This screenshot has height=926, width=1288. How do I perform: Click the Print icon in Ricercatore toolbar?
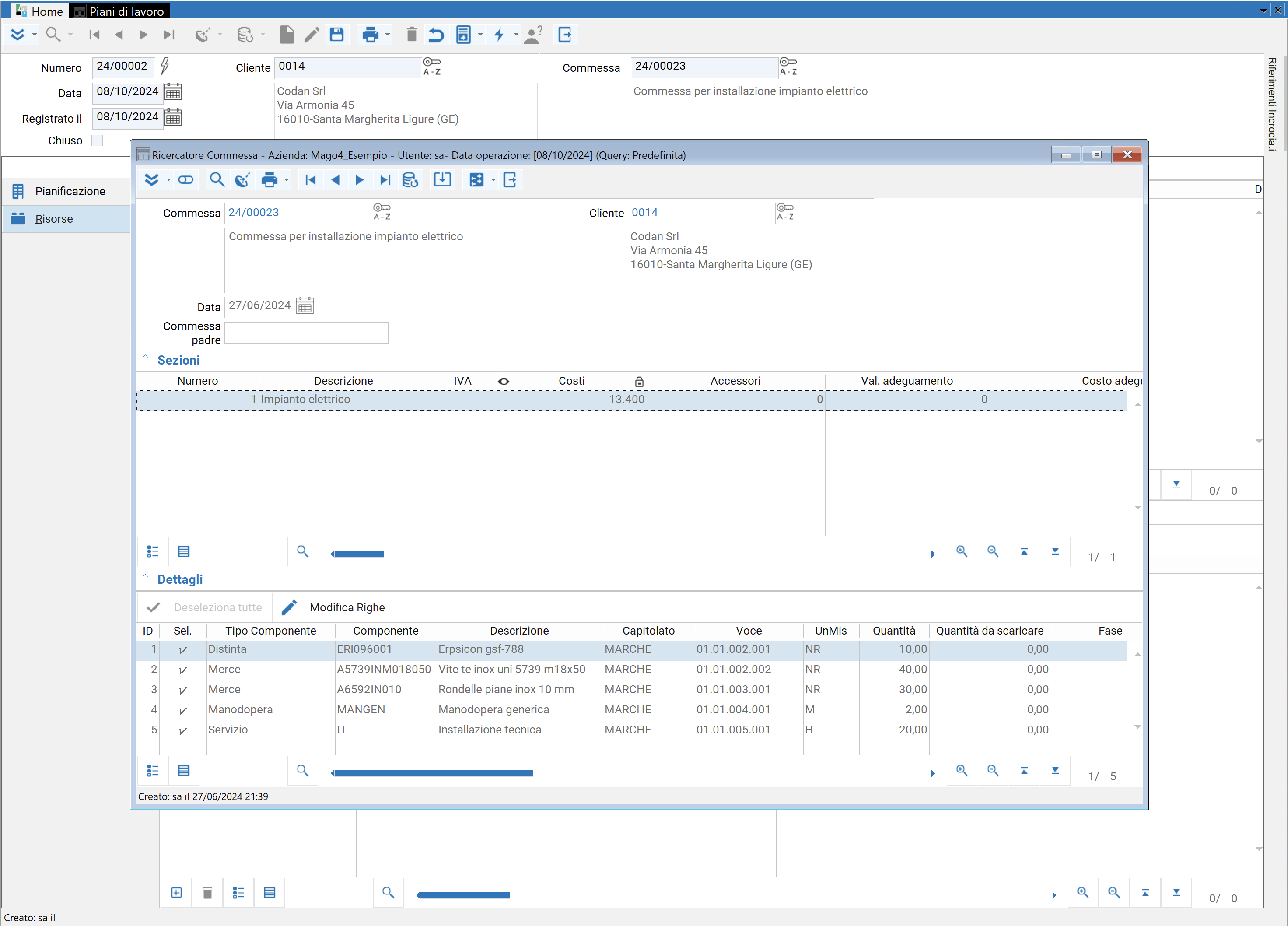click(269, 180)
